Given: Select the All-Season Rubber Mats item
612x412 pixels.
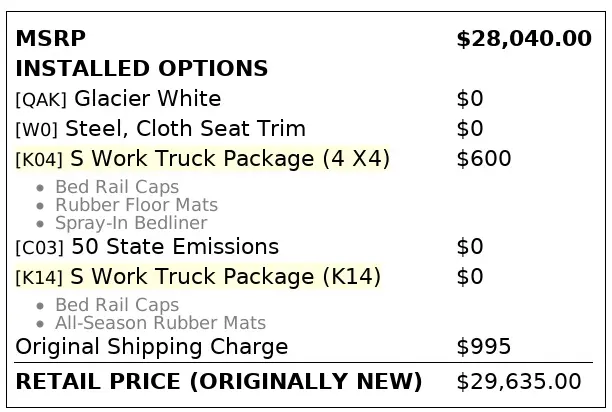Looking at the screenshot, I should (x=160, y=323).
